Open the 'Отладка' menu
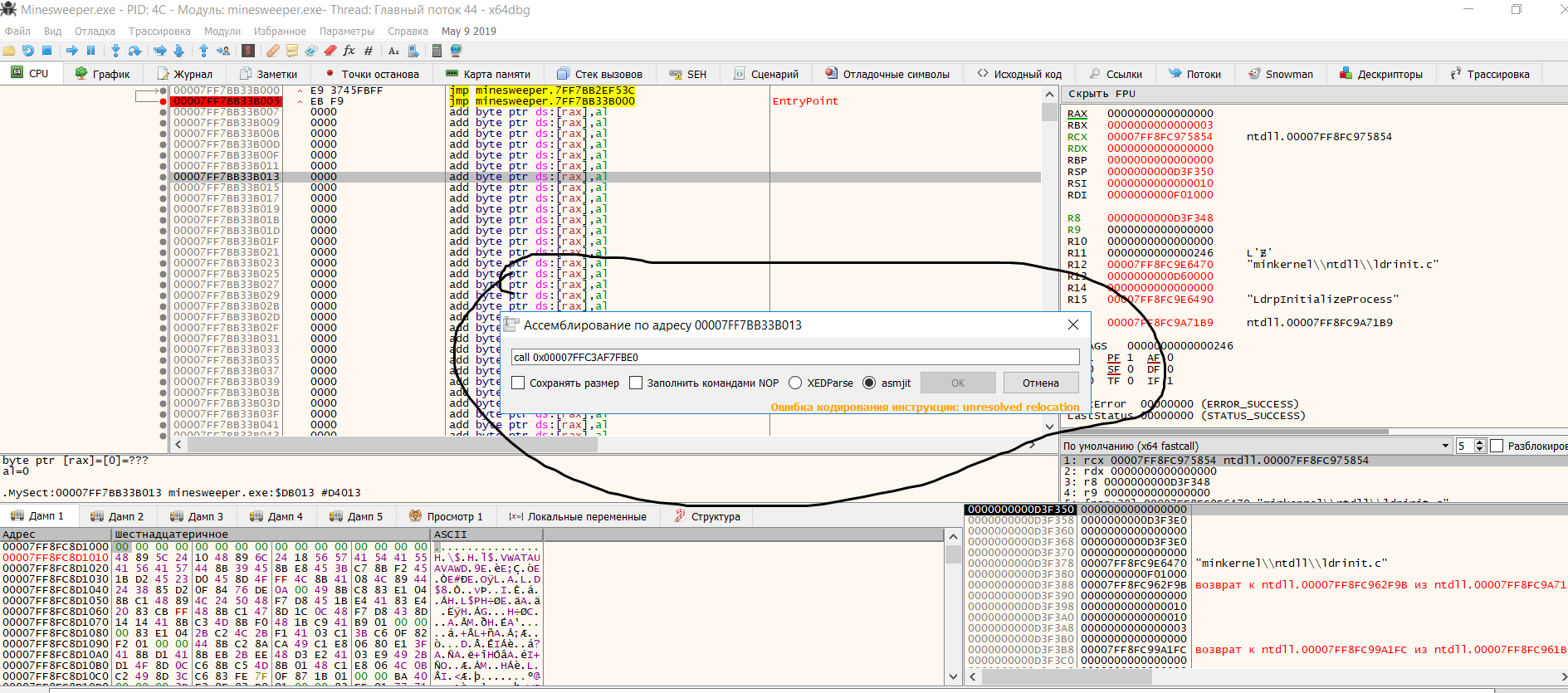1568x693 pixels. 95,32
